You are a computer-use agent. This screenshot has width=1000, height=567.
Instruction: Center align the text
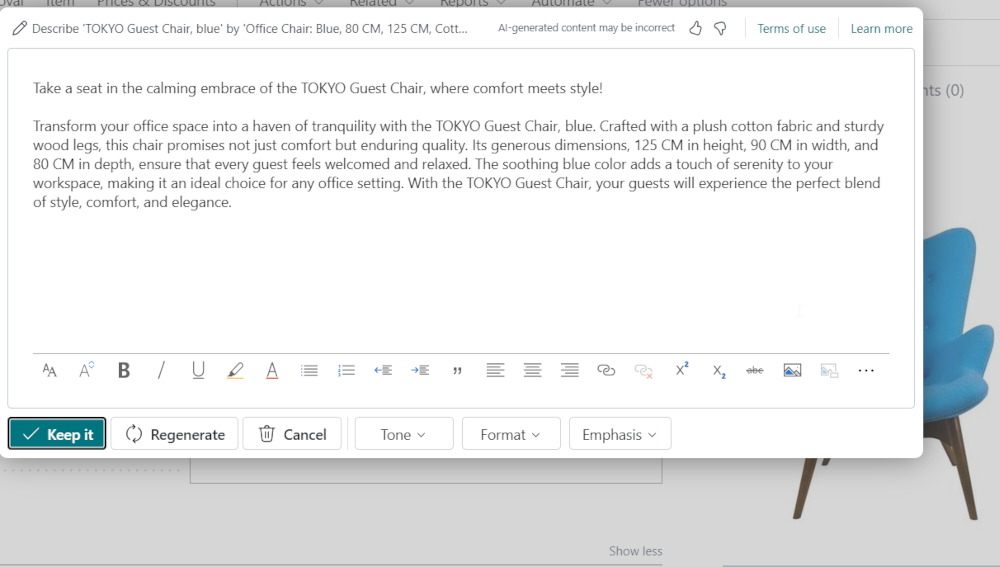(533, 370)
